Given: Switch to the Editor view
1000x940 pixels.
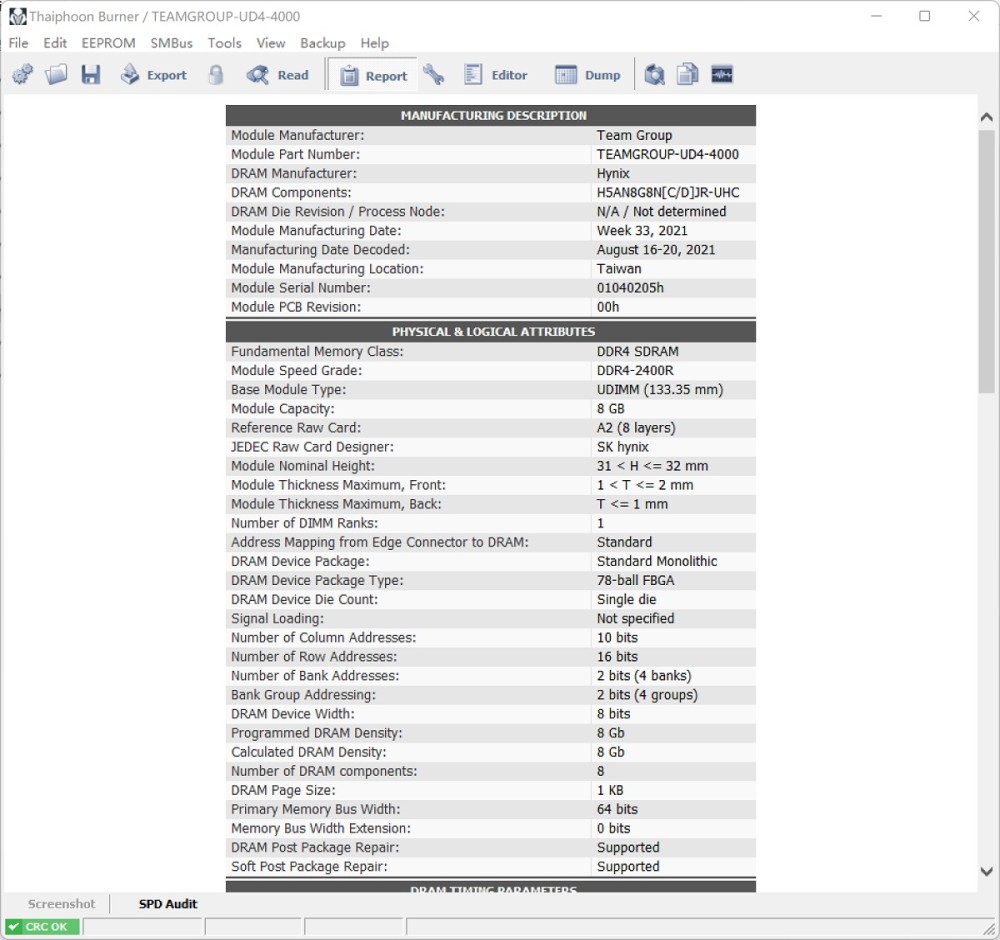Looking at the screenshot, I should [496, 75].
